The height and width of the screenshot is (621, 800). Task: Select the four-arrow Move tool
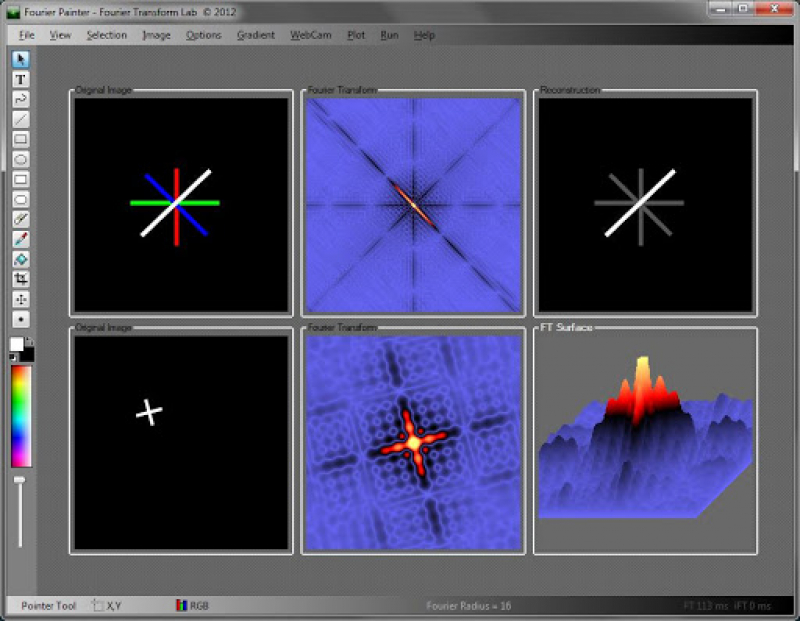coord(20,299)
